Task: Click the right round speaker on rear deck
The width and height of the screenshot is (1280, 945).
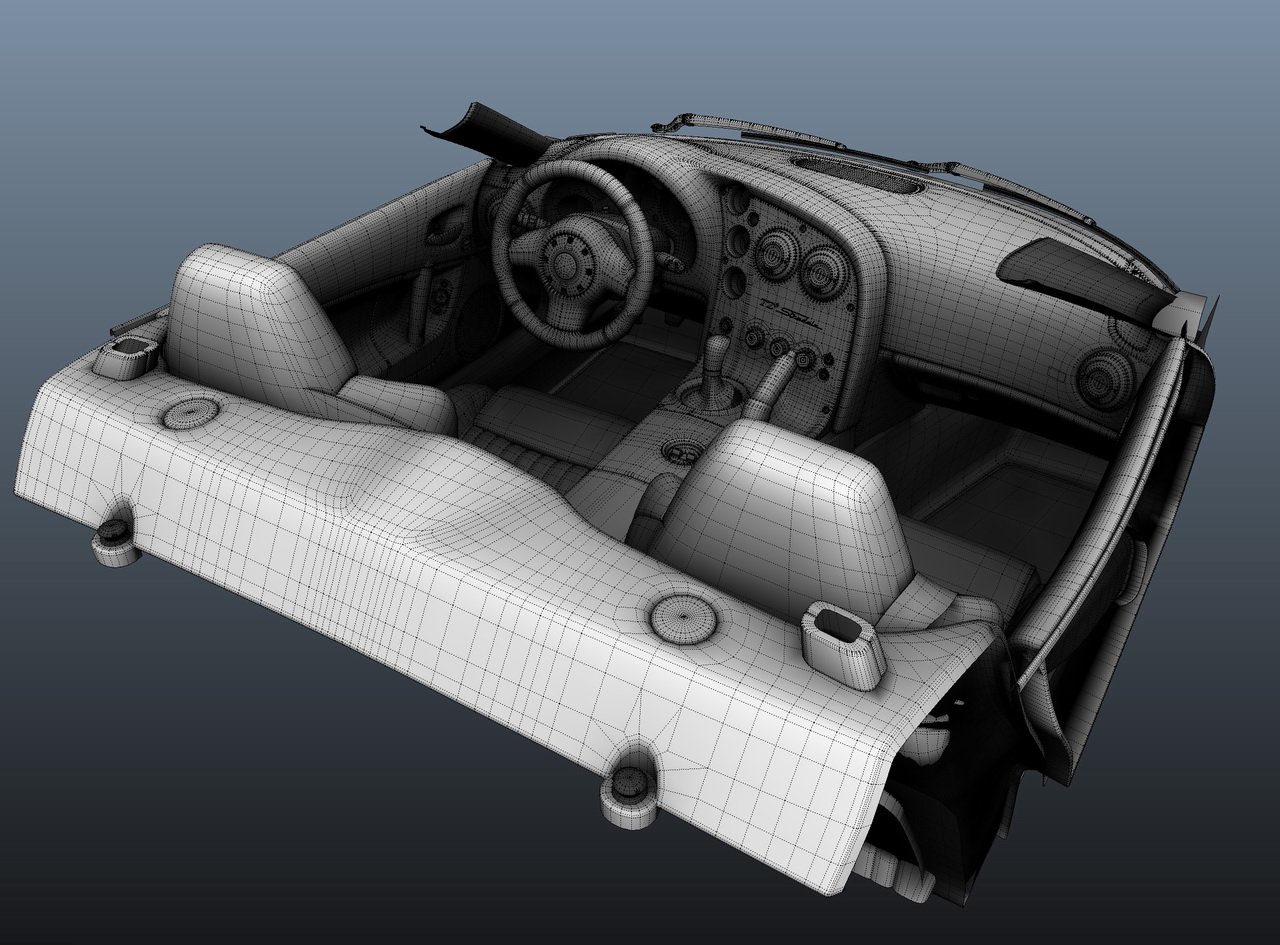Action: tap(683, 619)
